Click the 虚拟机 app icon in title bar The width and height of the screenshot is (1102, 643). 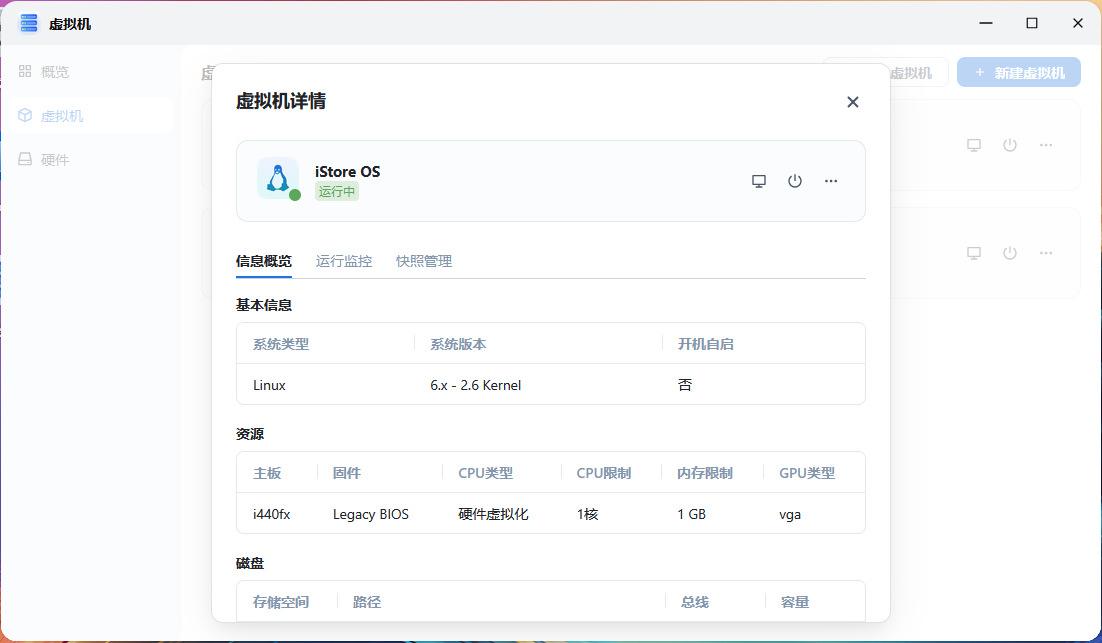point(29,23)
